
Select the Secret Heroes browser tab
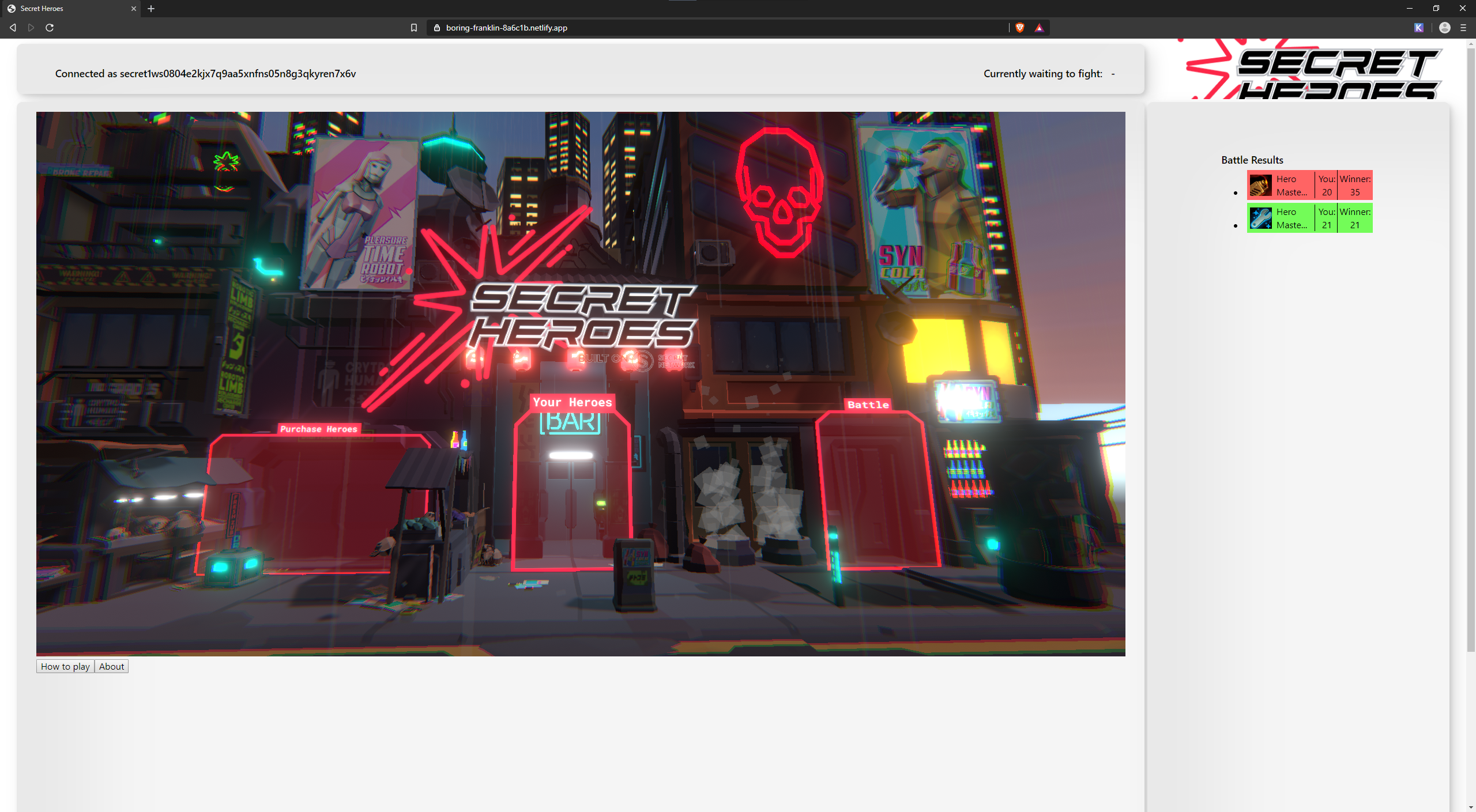click(x=63, y=9)
